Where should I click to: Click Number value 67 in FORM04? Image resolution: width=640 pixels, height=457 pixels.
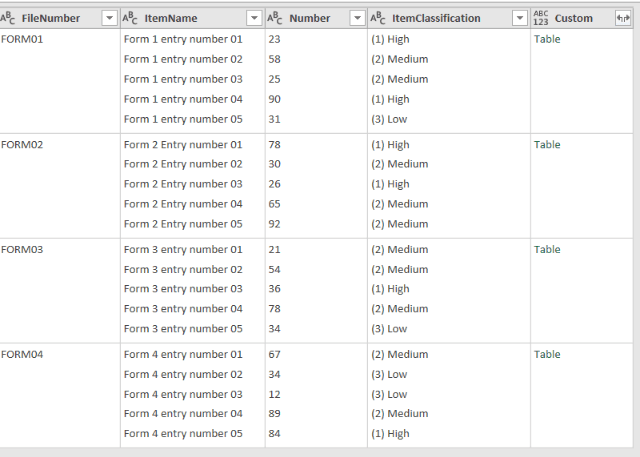(x=274, y=354)
